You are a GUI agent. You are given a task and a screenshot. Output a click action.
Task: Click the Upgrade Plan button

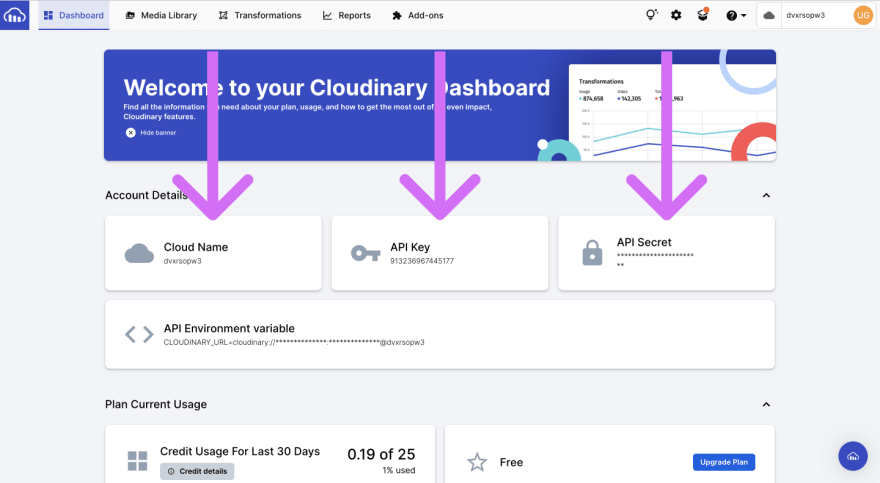pyautogui.click(x=724, y=462)
